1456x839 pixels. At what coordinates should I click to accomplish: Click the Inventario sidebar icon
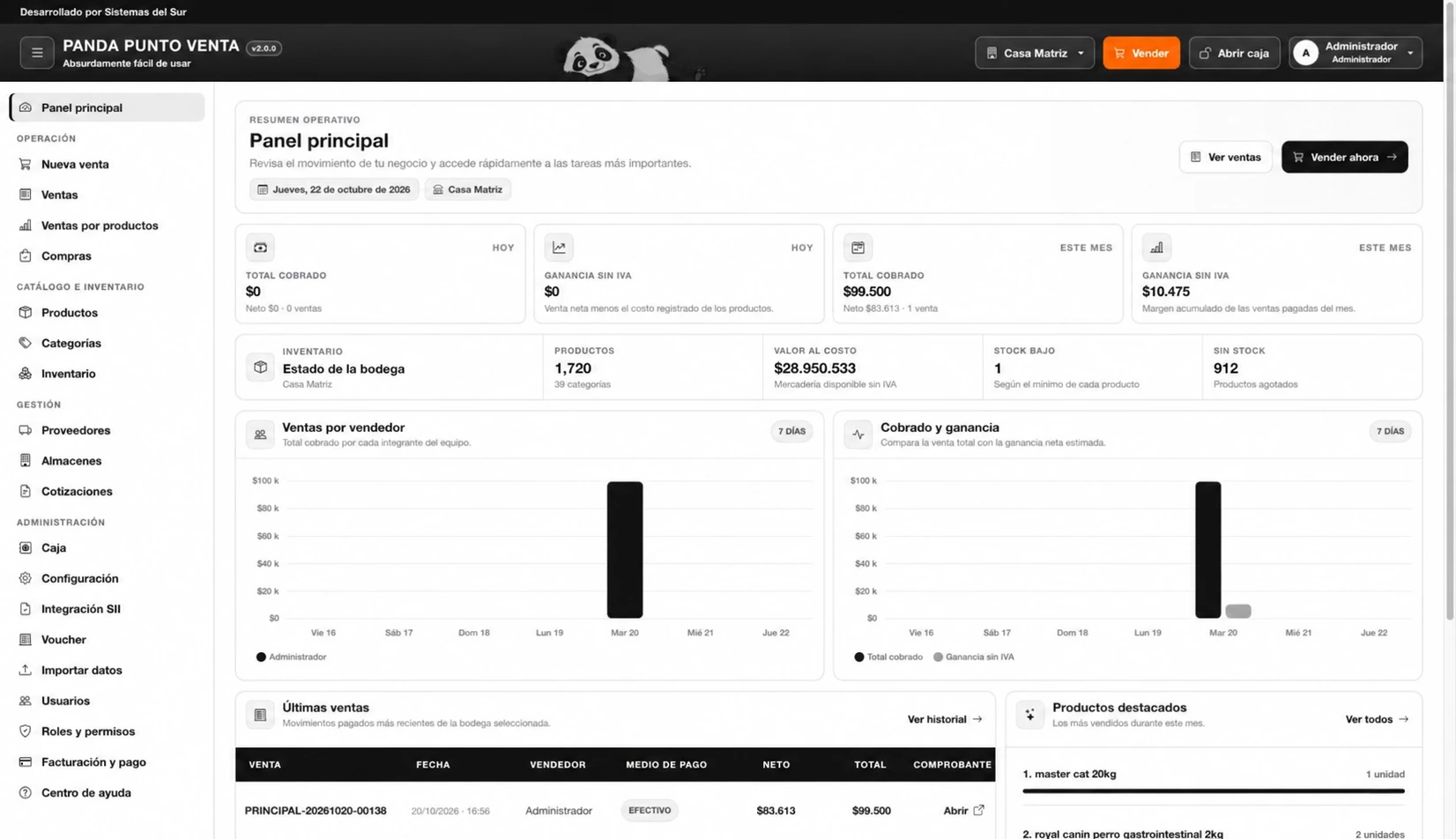pyautogui.click(x=26, y=374)
